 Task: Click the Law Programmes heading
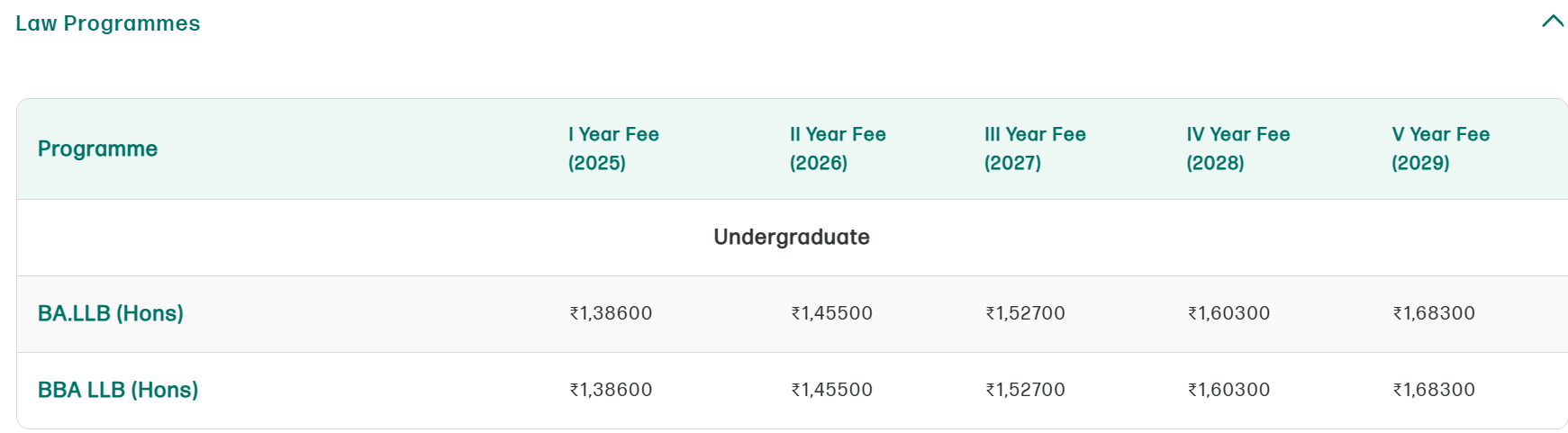pos(108,23)
